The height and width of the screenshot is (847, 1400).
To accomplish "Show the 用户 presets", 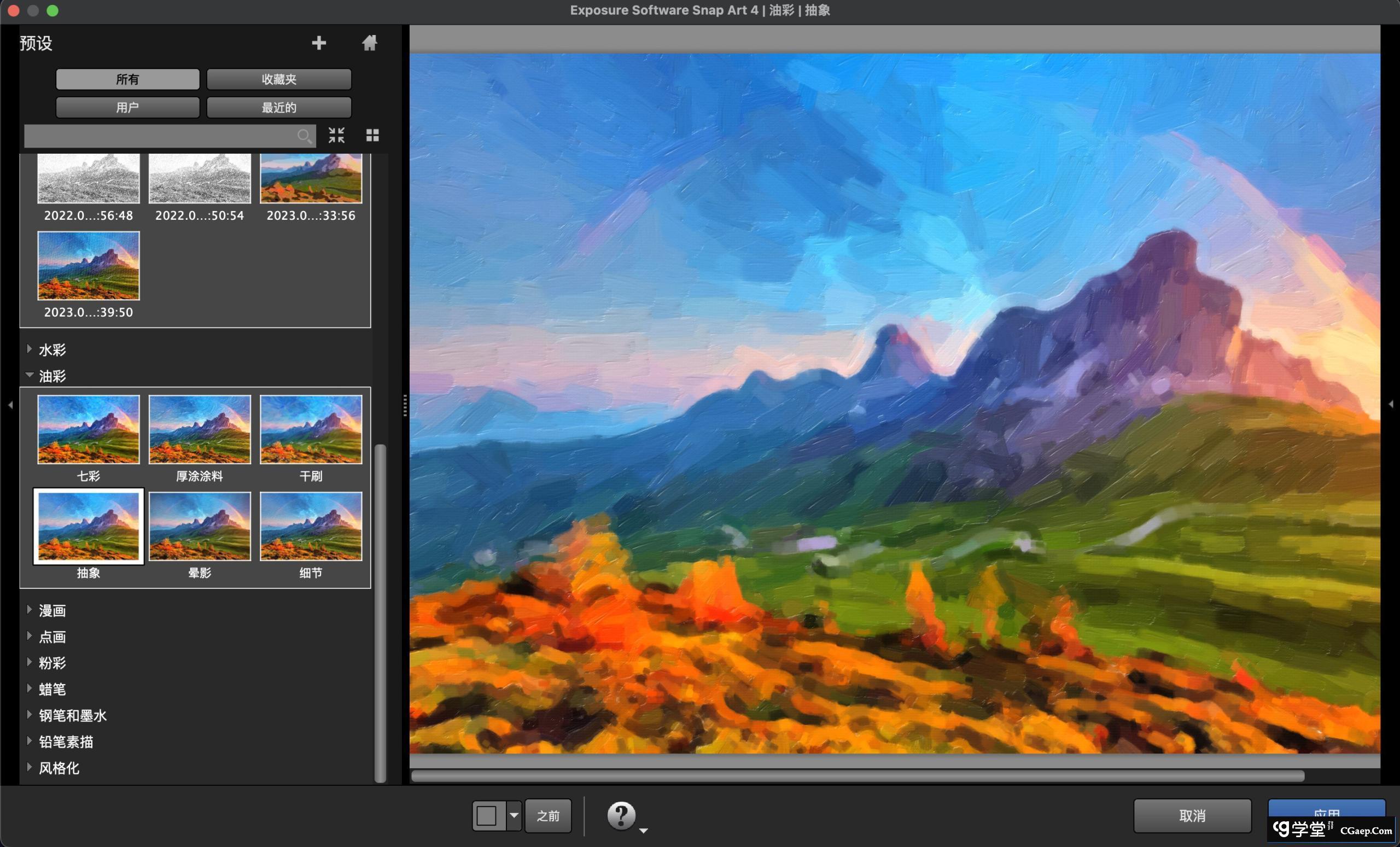I will coord(127,107).
